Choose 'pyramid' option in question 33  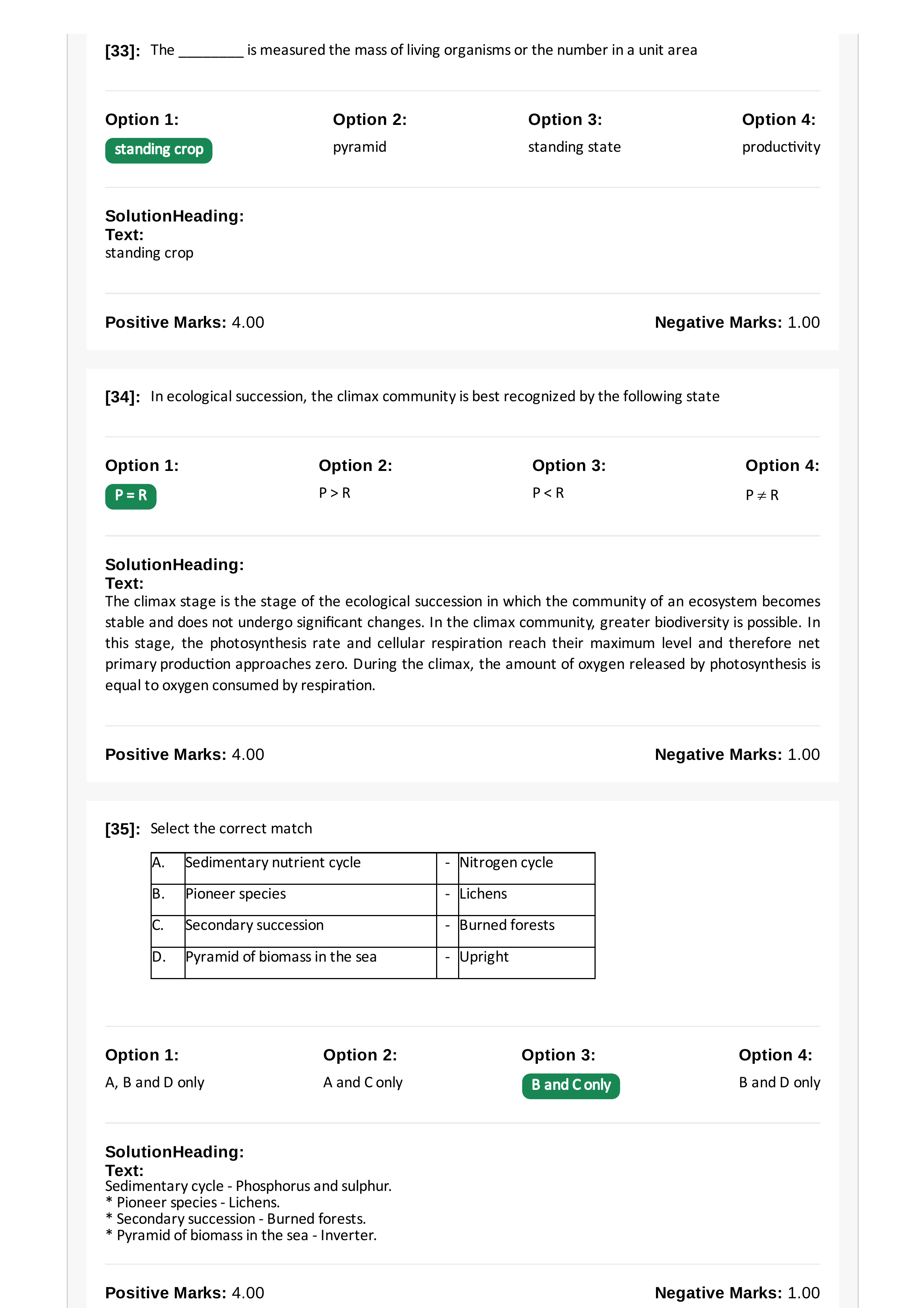pos(359,147)
